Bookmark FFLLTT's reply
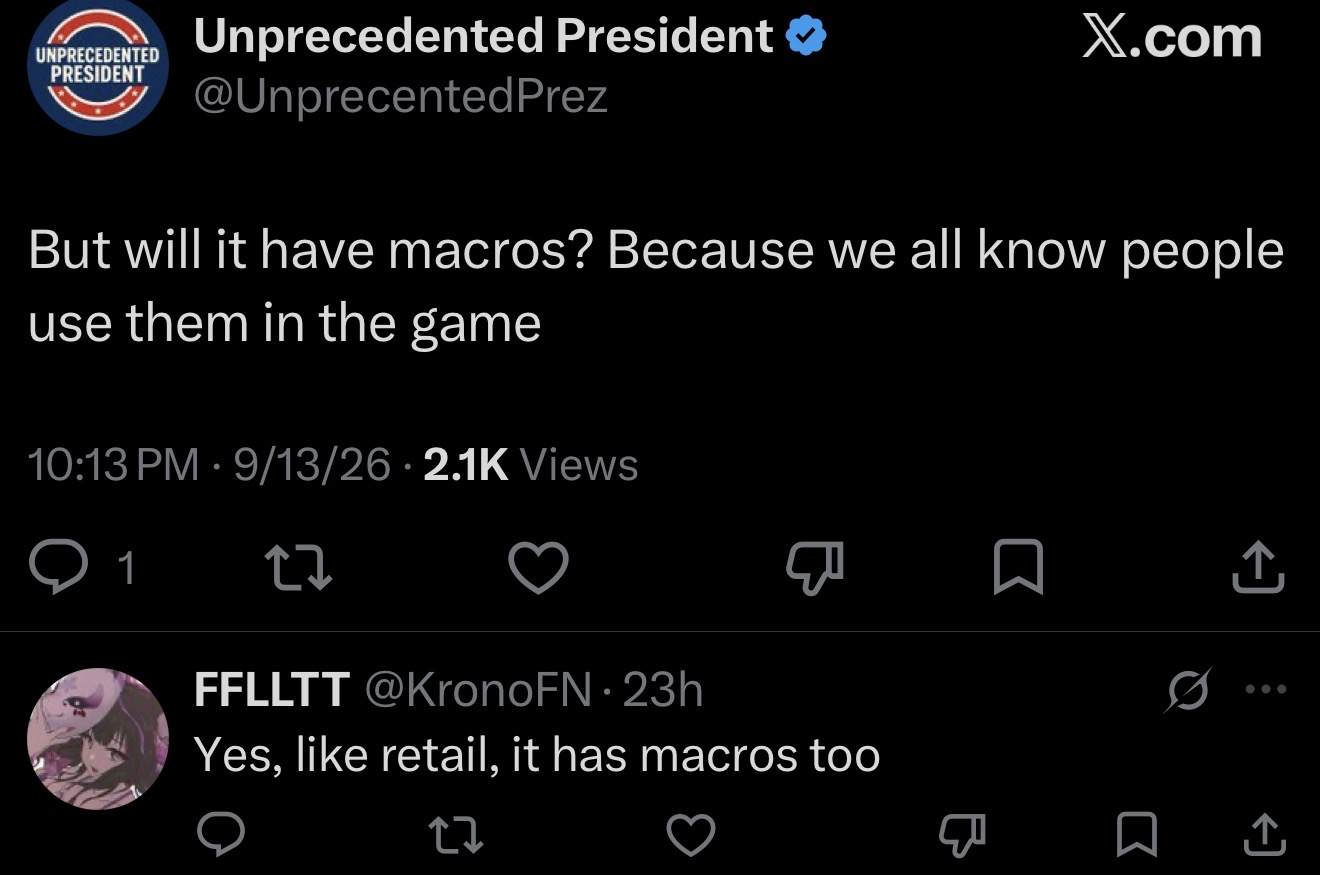The image size is (1320, 875). point(1138,836)
